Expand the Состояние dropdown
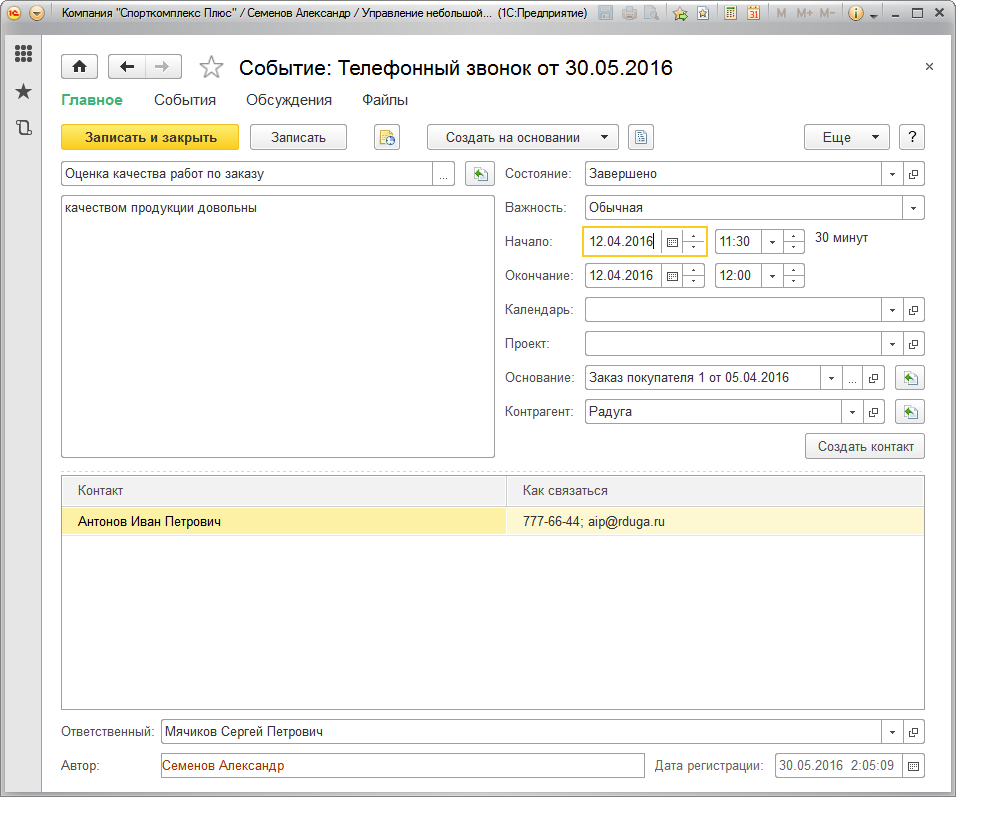This screenshot has width=988, height=829. pos(892,174)
